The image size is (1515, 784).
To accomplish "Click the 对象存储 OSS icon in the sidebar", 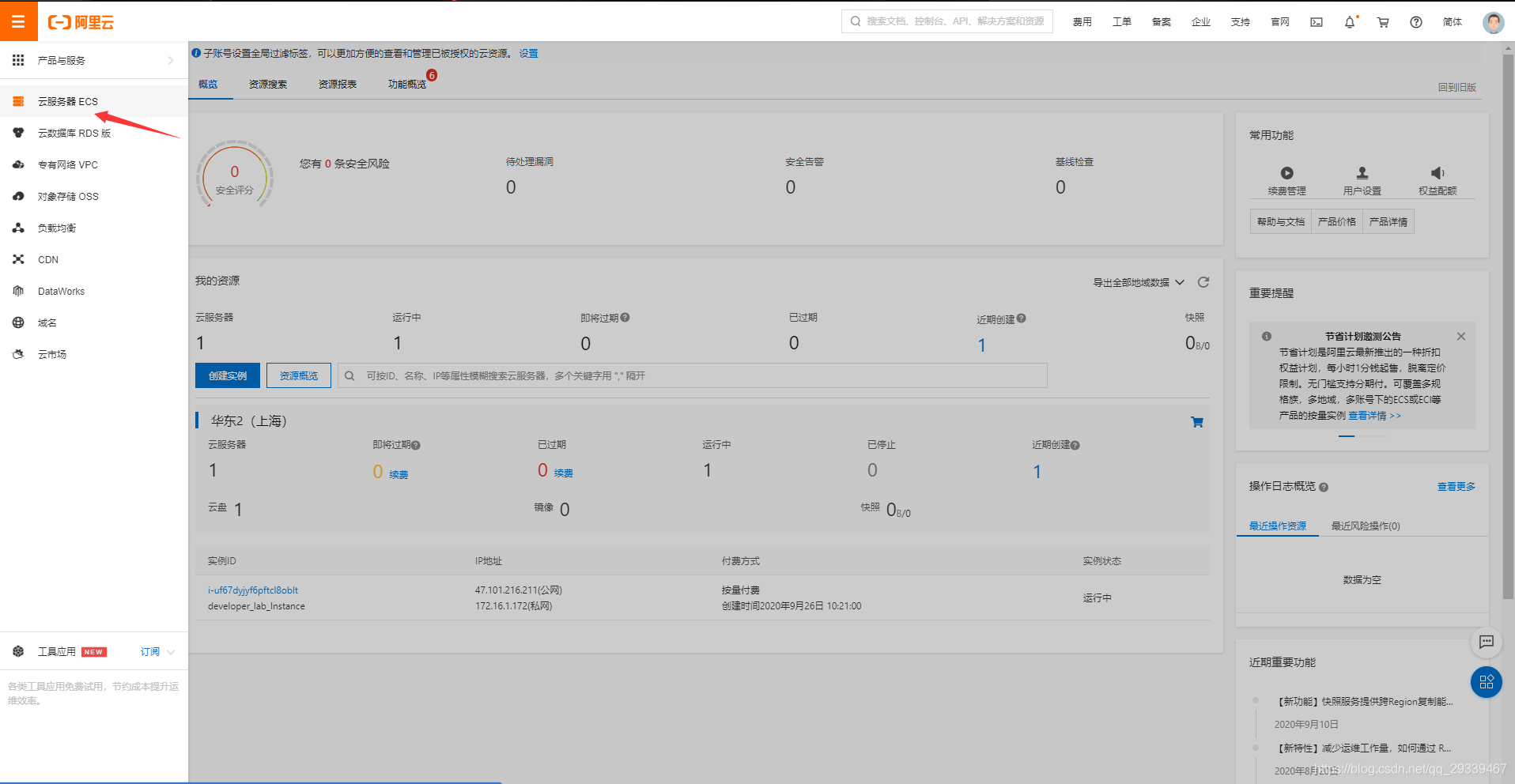I will coord(18,196).
